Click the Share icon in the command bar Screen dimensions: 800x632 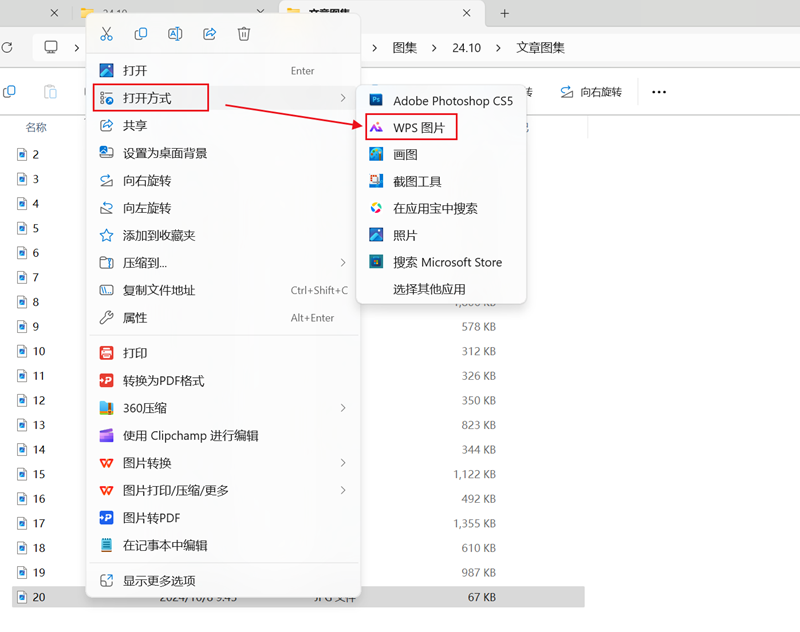tap(209, 33)
